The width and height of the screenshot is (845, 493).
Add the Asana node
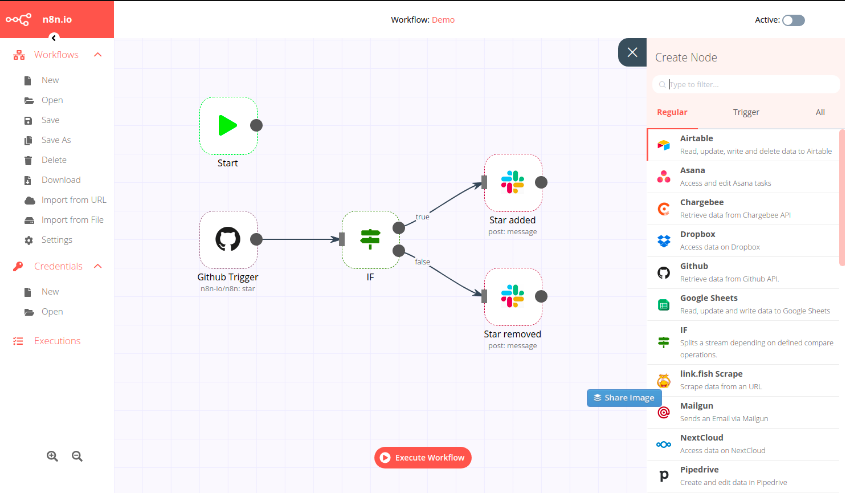pyautogui.click(x=743, y=177)
